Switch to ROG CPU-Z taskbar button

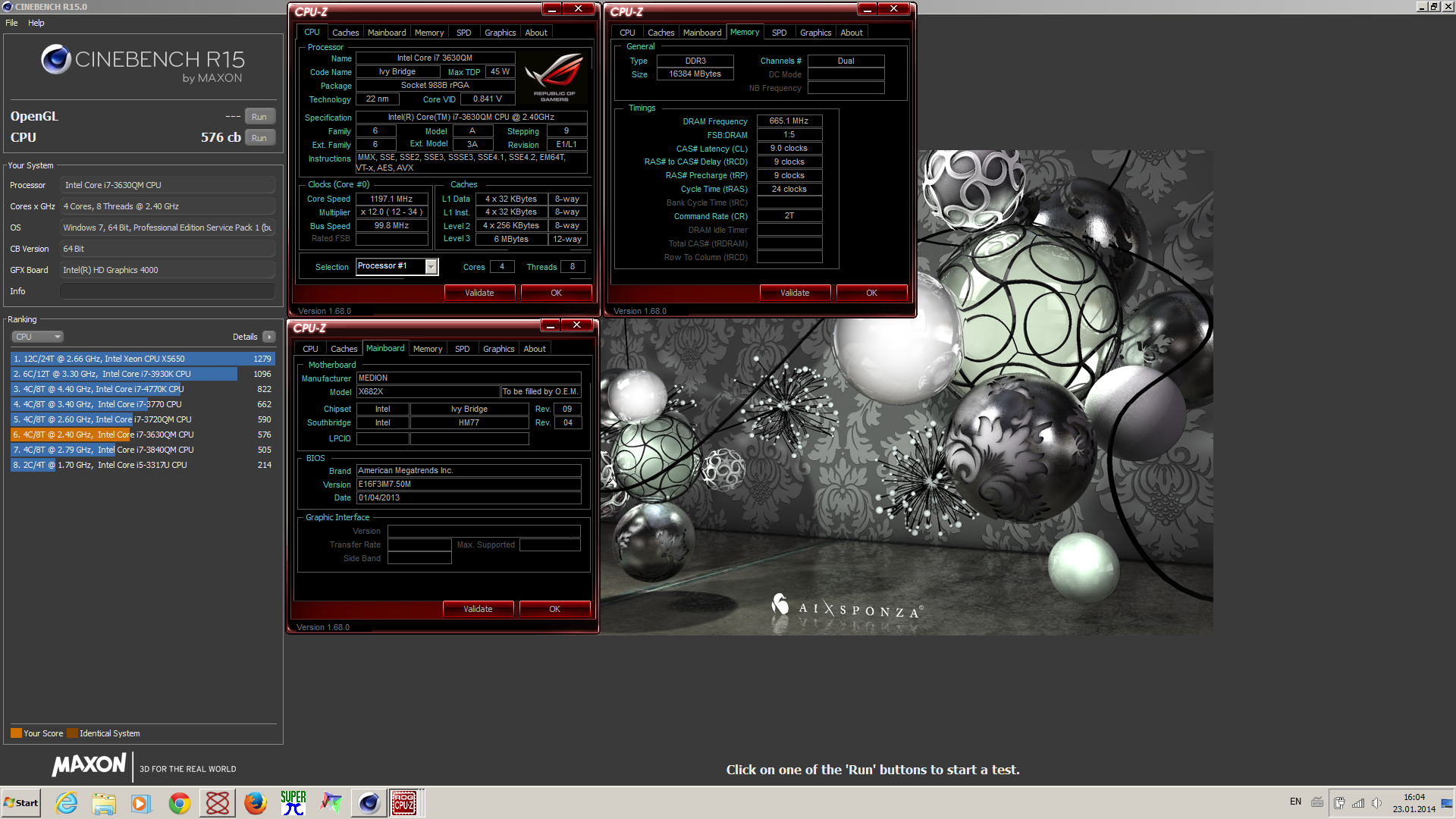click(405, 803)
